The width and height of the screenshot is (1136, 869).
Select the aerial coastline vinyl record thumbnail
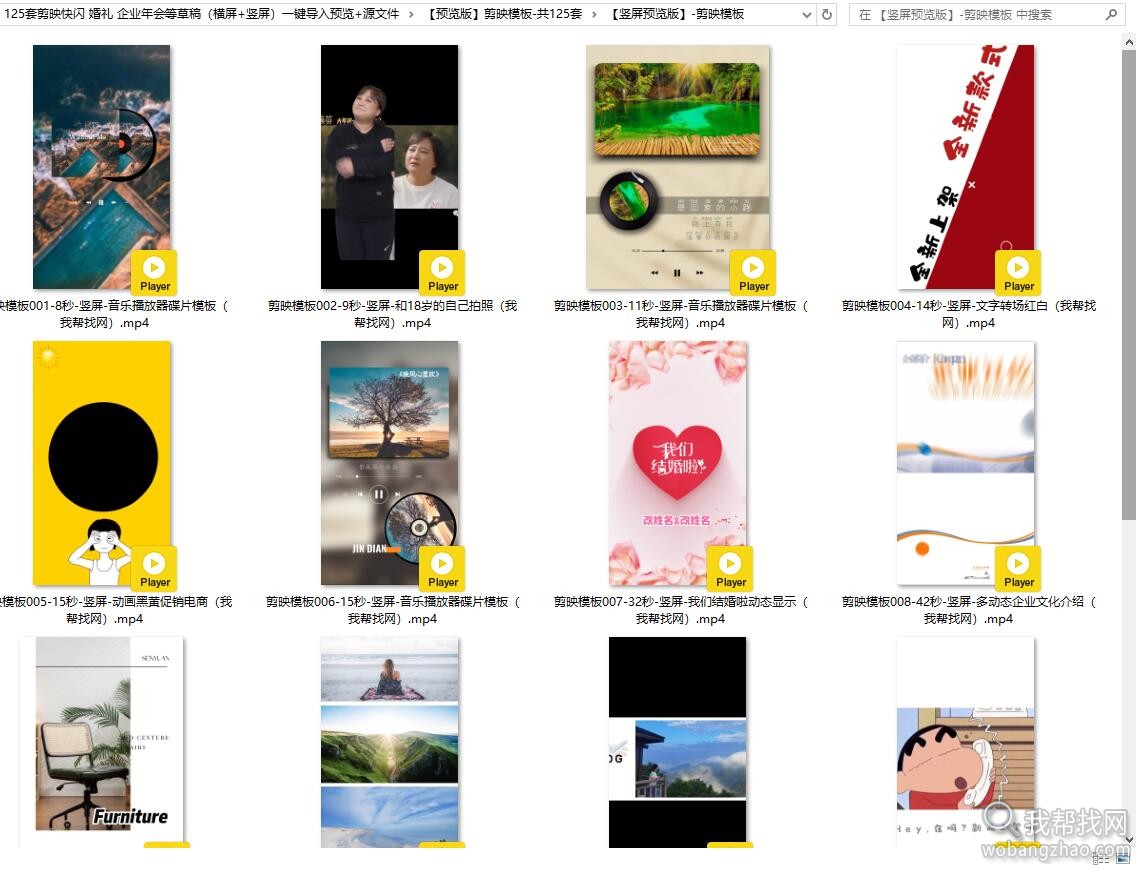coord(101,167)
